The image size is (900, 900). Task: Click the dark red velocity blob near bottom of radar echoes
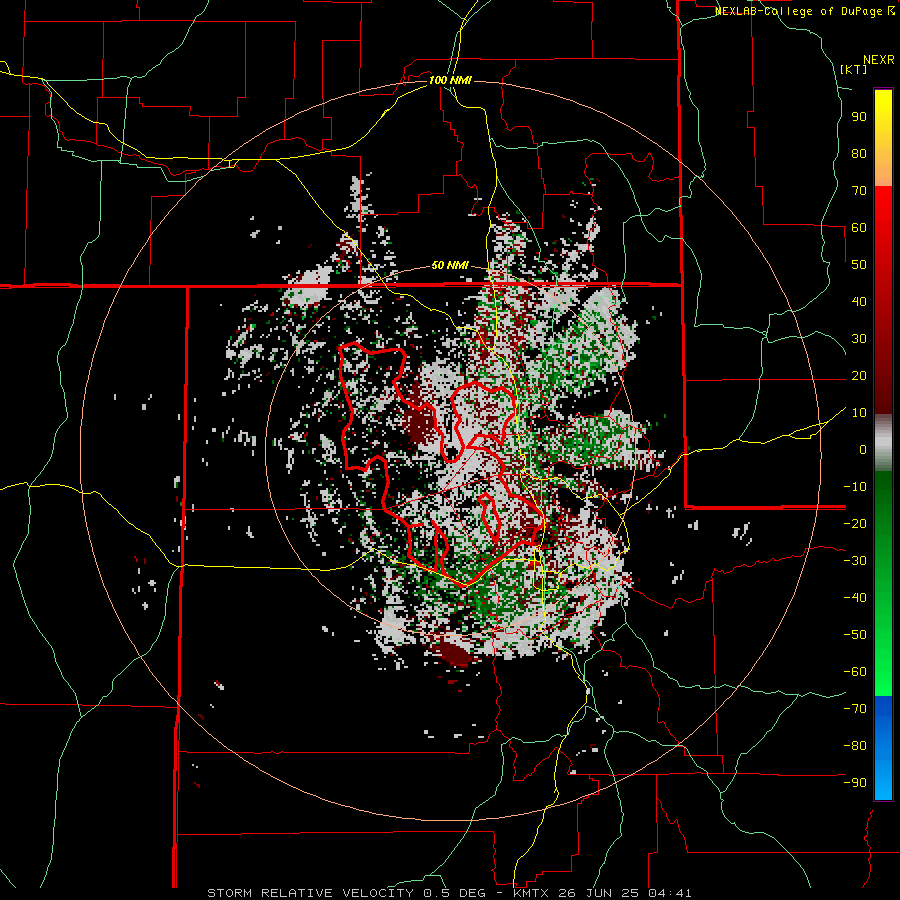click(x=454, y=654)
